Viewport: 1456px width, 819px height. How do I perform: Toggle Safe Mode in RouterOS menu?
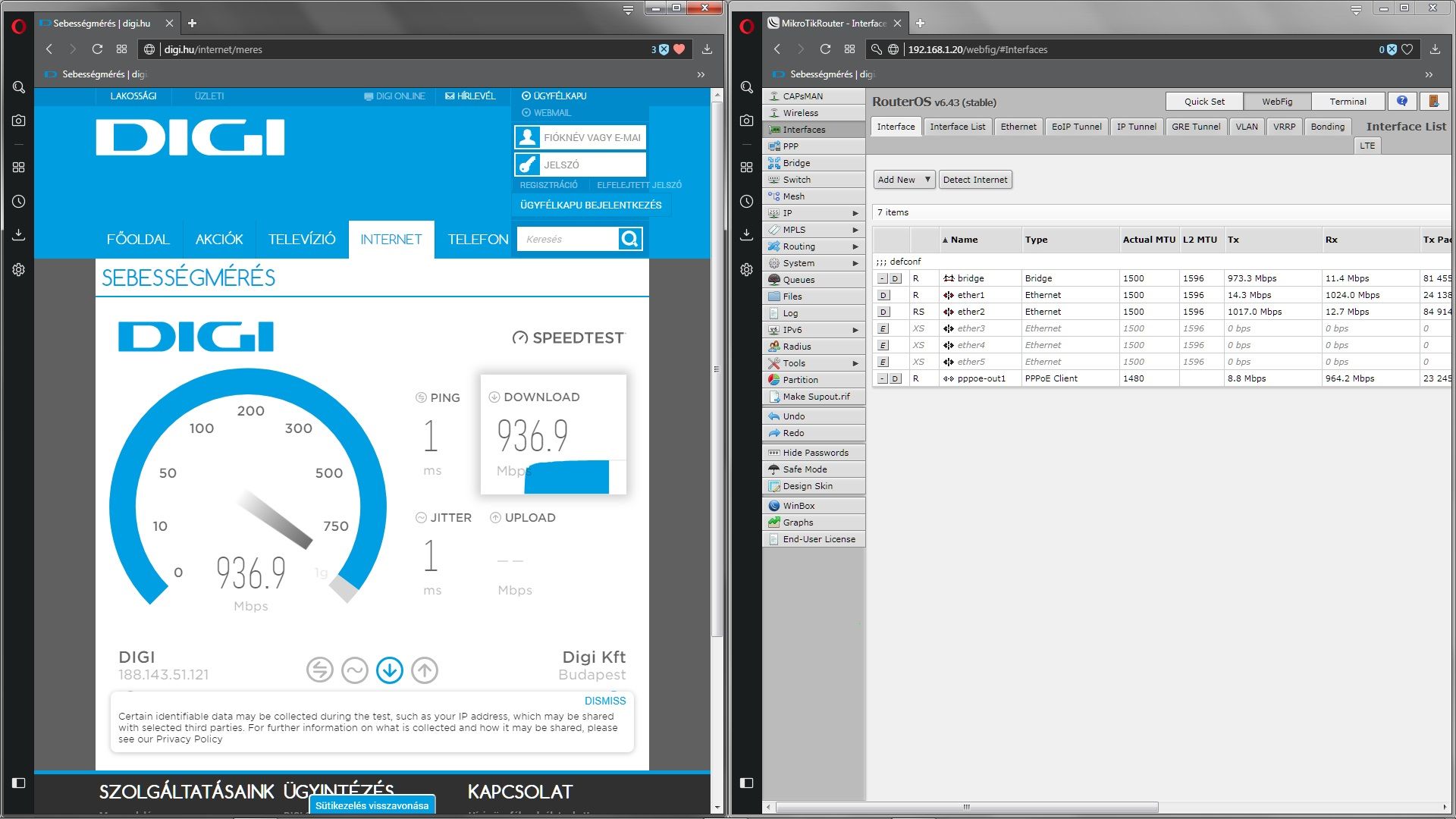805,469
